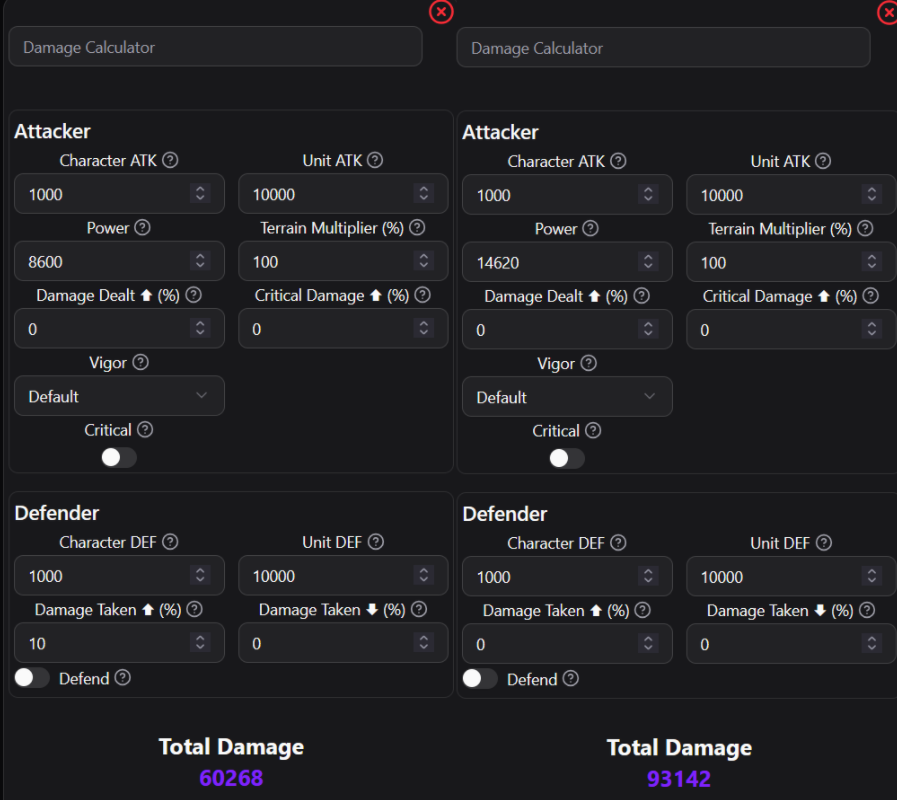Click right Damage Dealt help icon
Screen dimensions: 897x800
point(641,296)
